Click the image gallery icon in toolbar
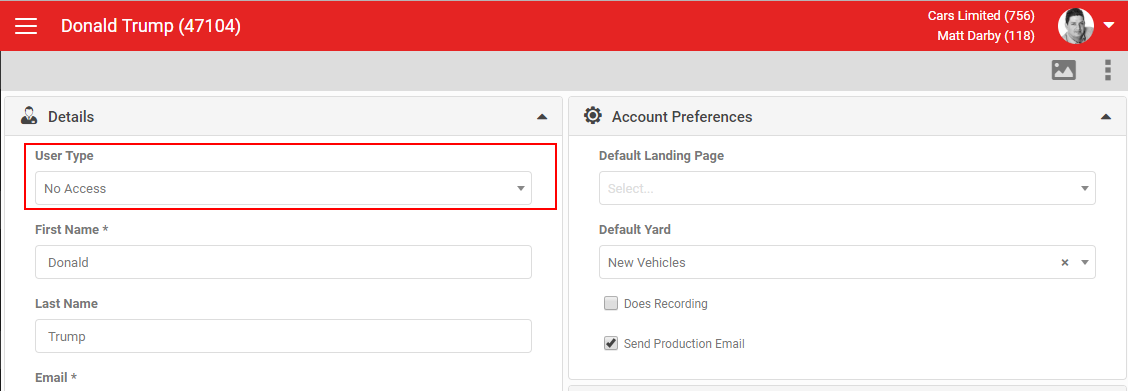Viewport: 1128px width, 391px height. [1063, 70]
